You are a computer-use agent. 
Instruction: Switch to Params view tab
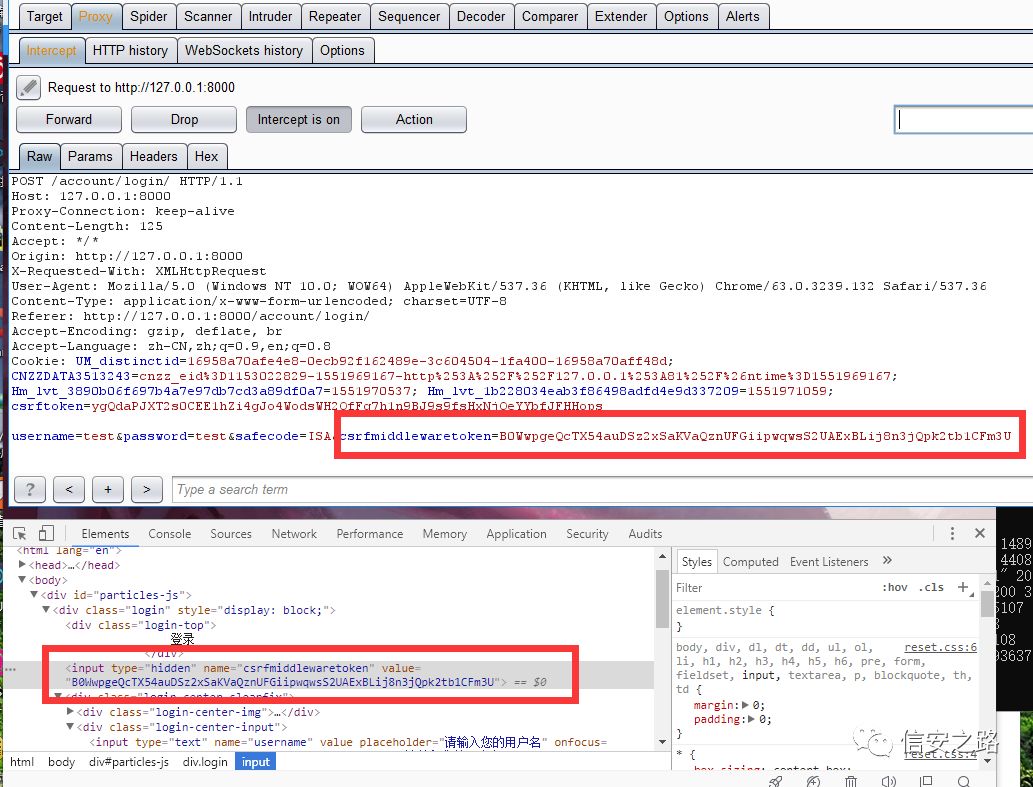[90, 157]
